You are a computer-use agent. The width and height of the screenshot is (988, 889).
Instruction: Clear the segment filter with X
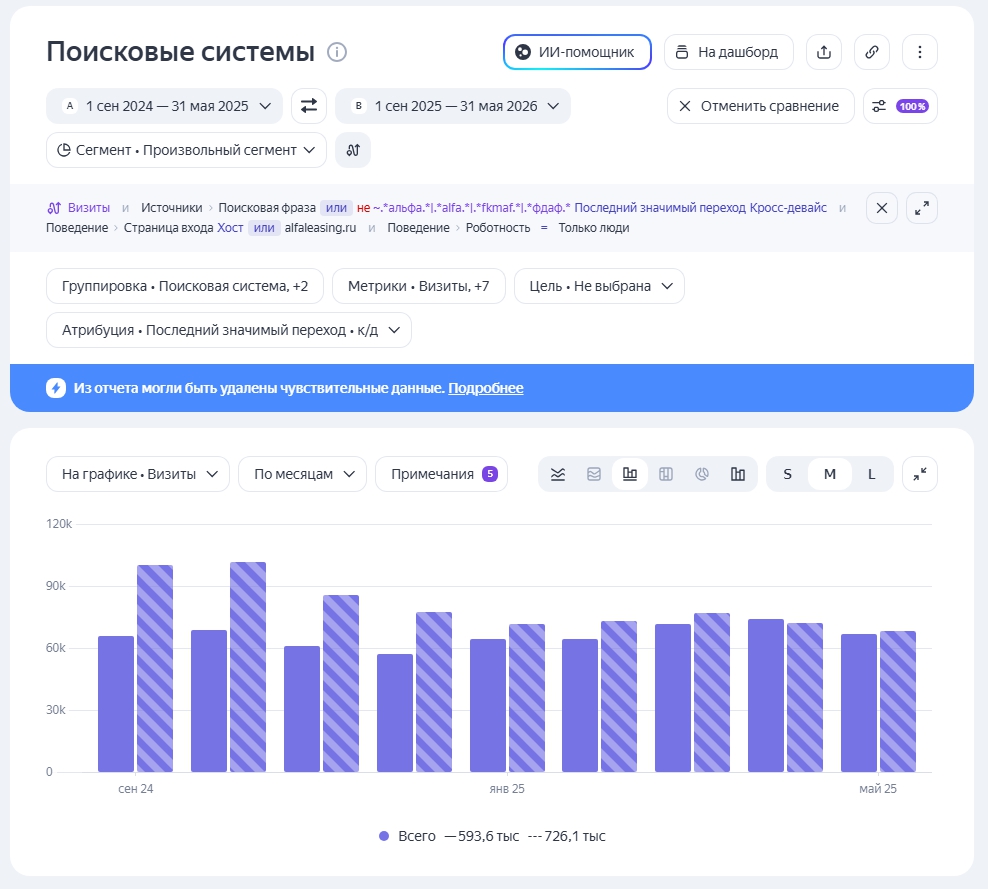(x=882, y=208)
